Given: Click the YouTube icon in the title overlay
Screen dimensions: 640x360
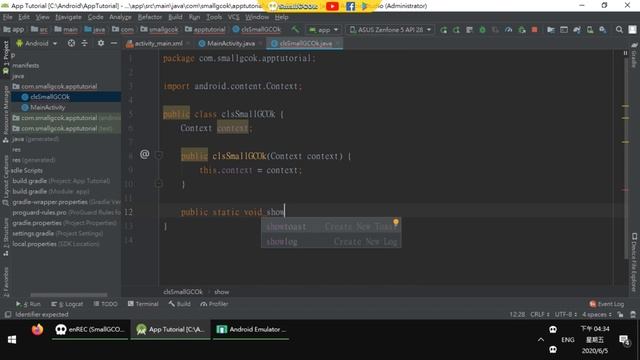Looking at the screenshot, I should pos(332,6).
